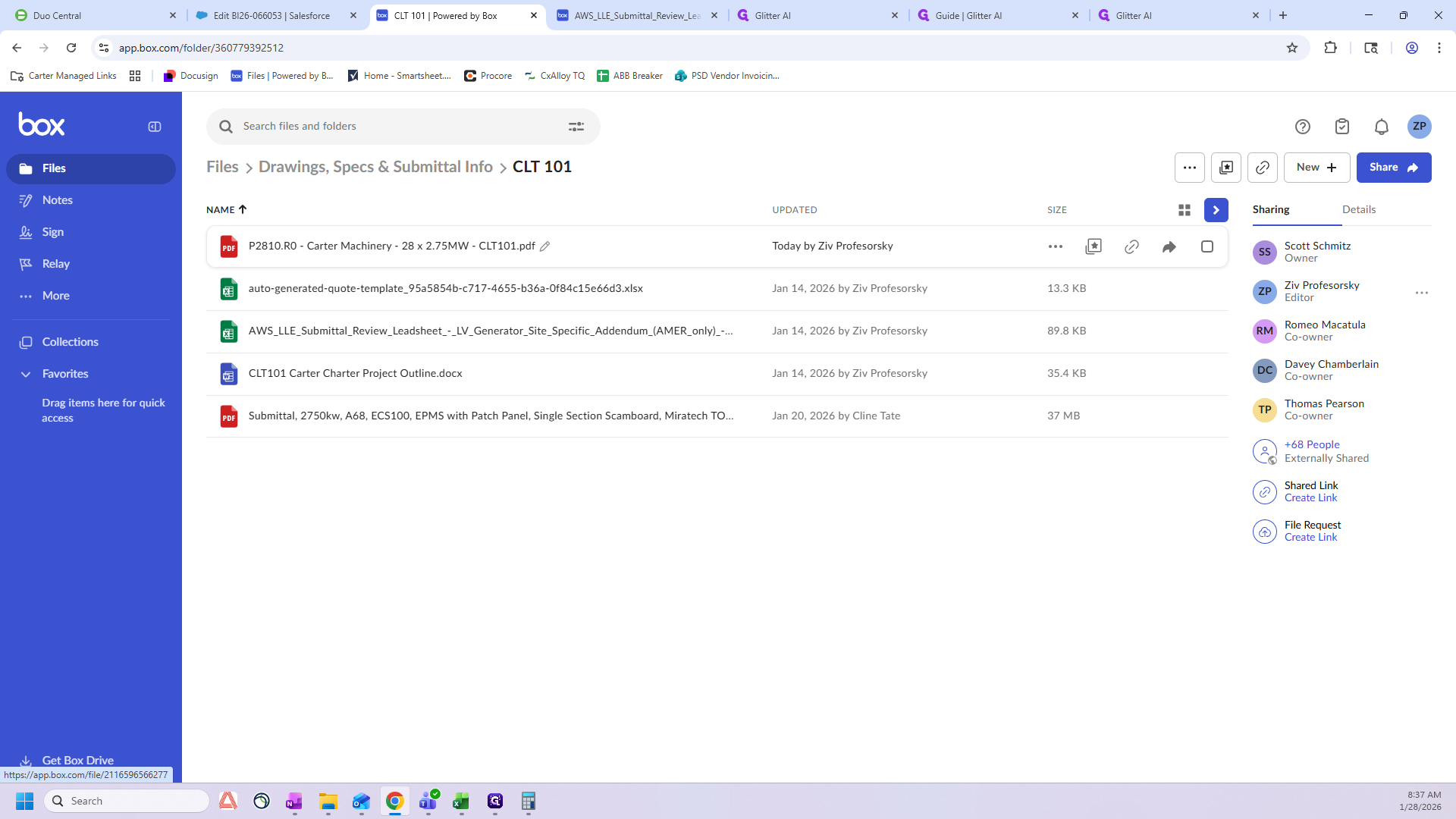The width and height of the screenshot is (1456, 819).
Task: Open Notes in left navigation
Action: click(x=58, y=200)
